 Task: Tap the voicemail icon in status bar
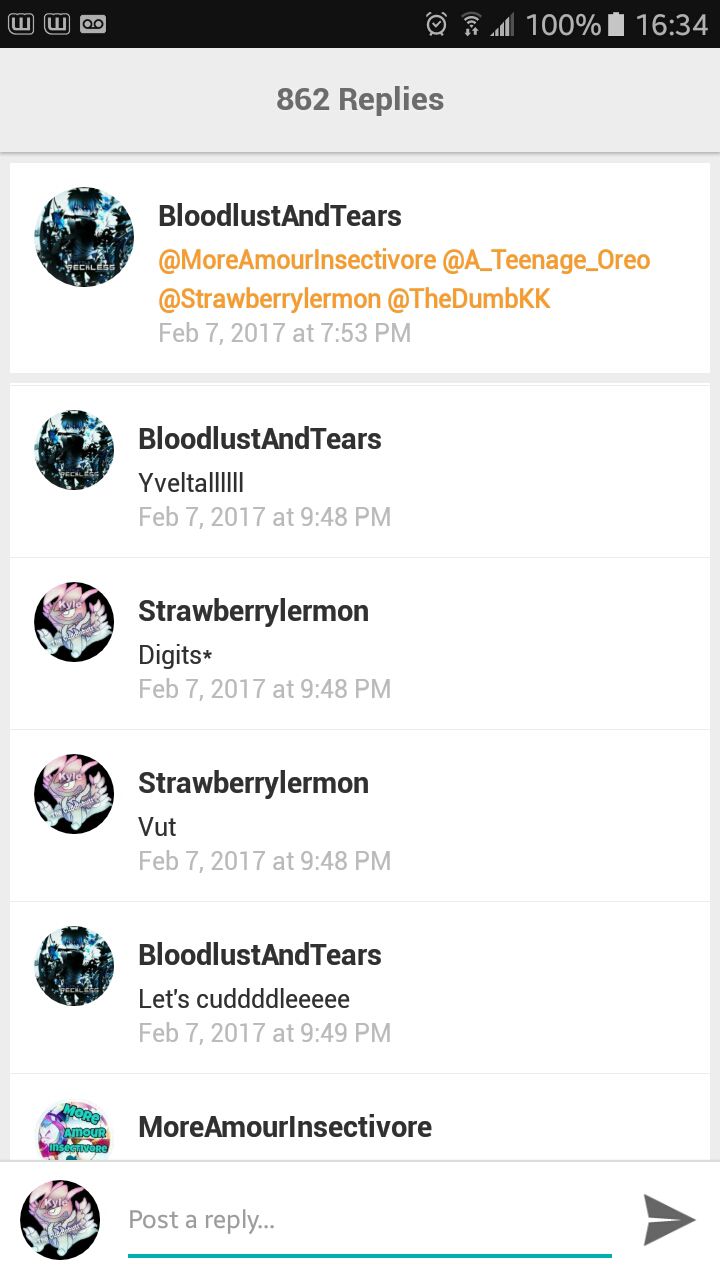pos(93,23)
